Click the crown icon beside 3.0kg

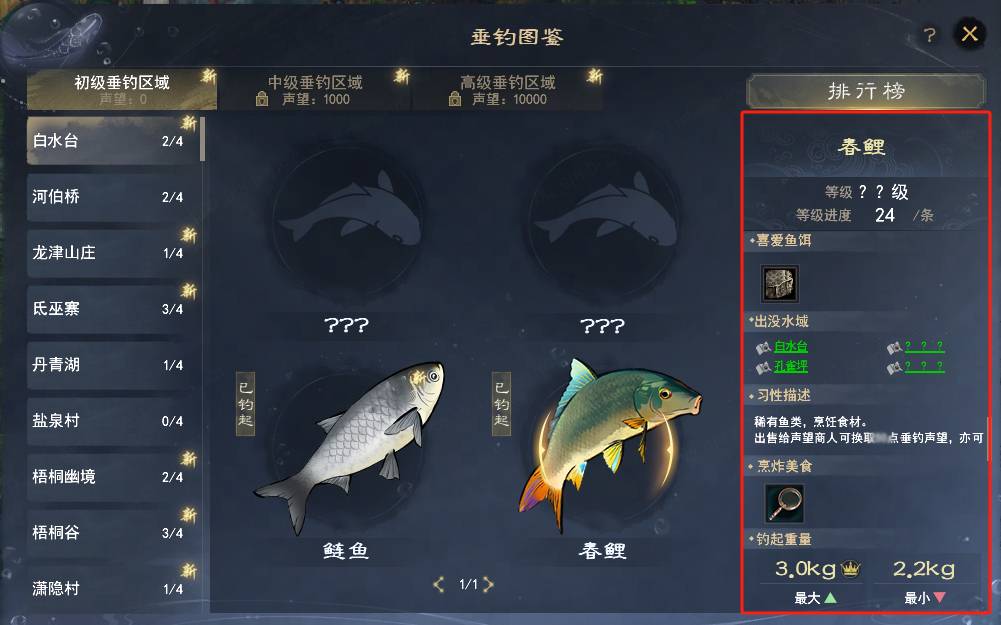click(850, 568)
